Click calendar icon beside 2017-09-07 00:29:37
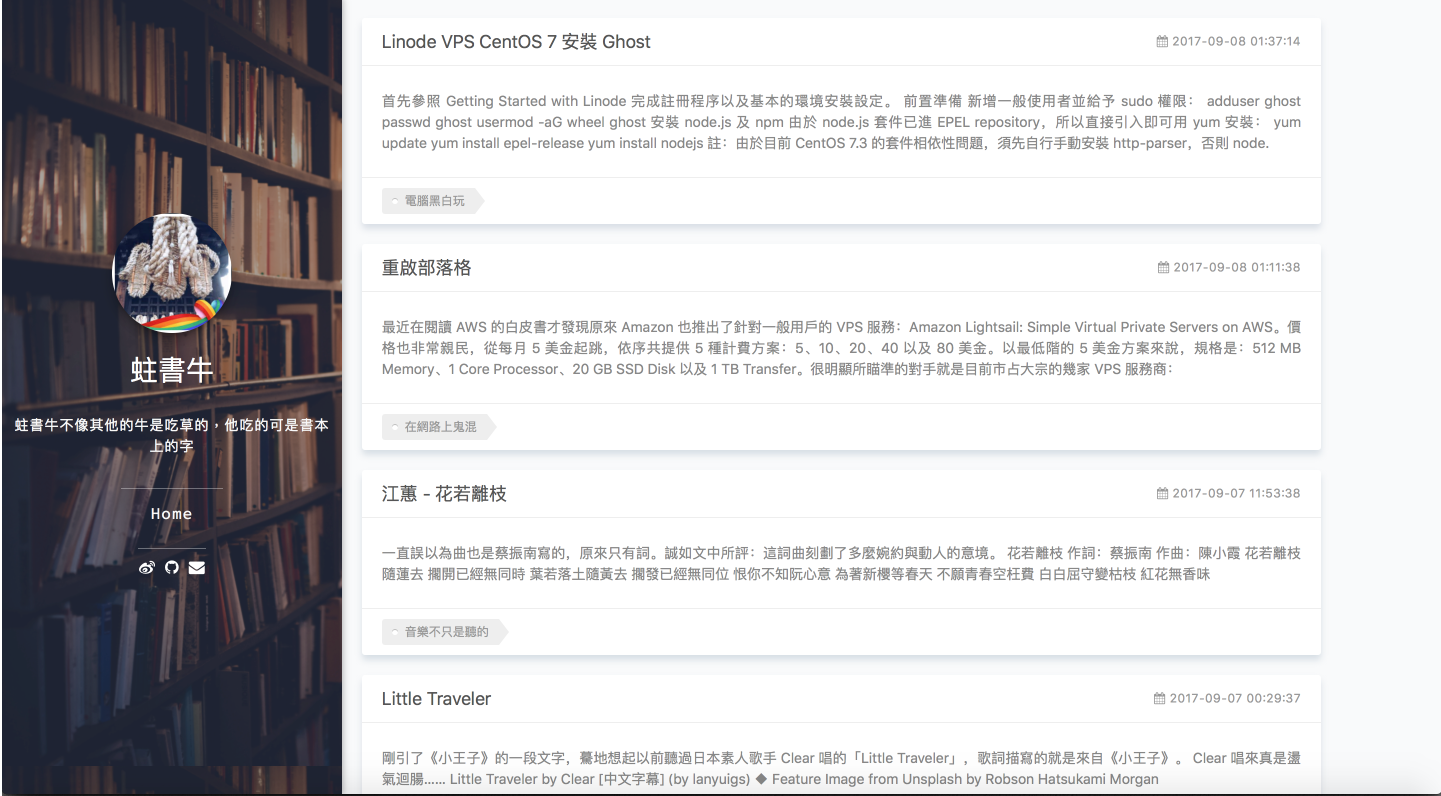 pyautogui.click(x=1160, y=699)
